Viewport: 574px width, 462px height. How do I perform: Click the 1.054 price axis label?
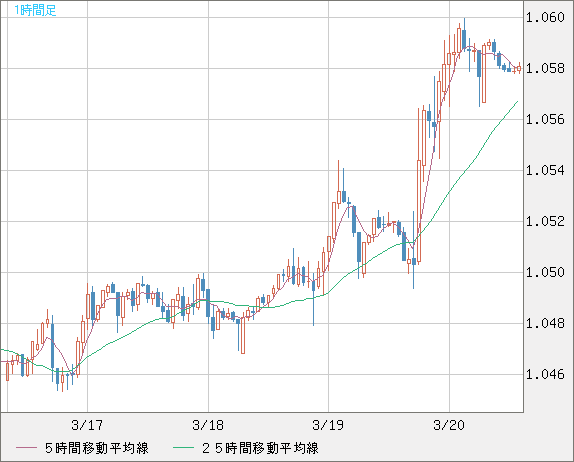coord(545,170)
